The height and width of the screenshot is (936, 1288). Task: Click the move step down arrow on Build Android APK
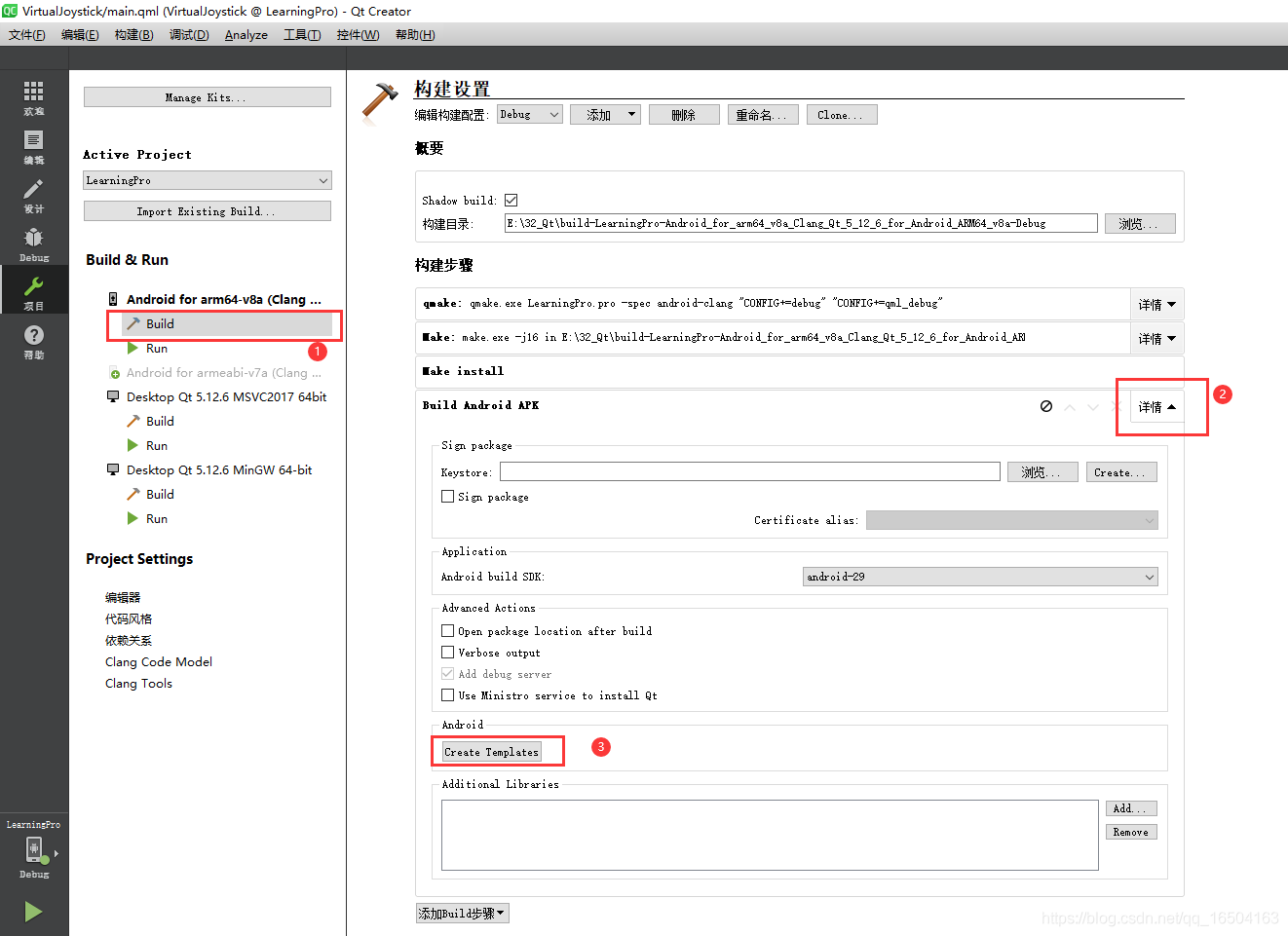1093,407
